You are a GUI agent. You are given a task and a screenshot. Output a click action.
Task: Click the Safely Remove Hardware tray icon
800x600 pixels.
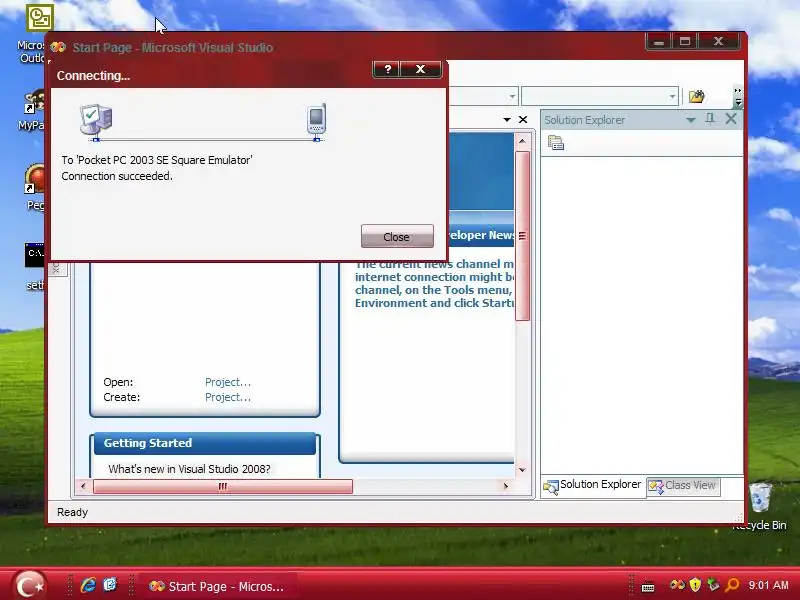(714, 585)
